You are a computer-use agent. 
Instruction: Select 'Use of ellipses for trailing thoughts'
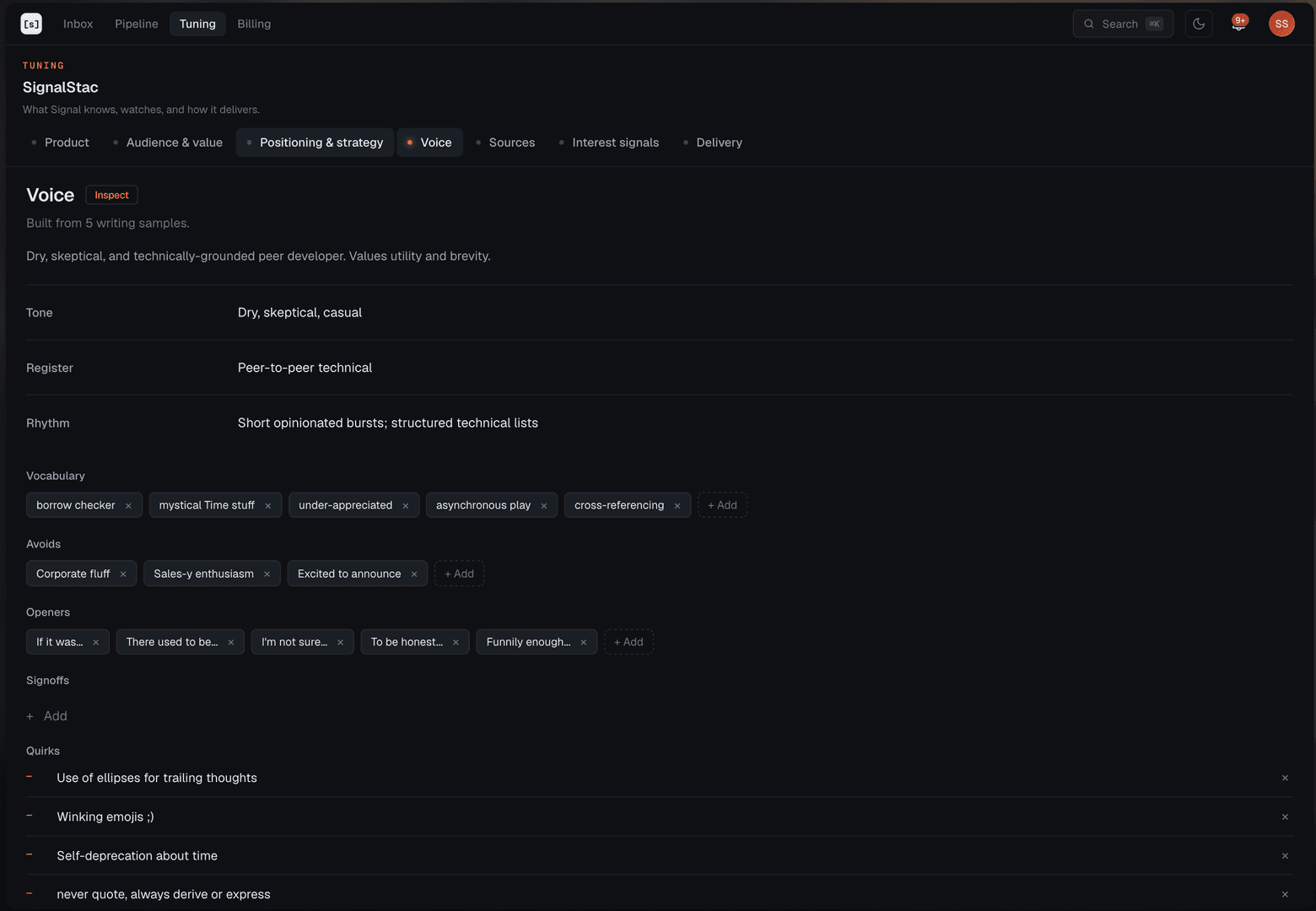pyautogui.click(x=157, y=778)
